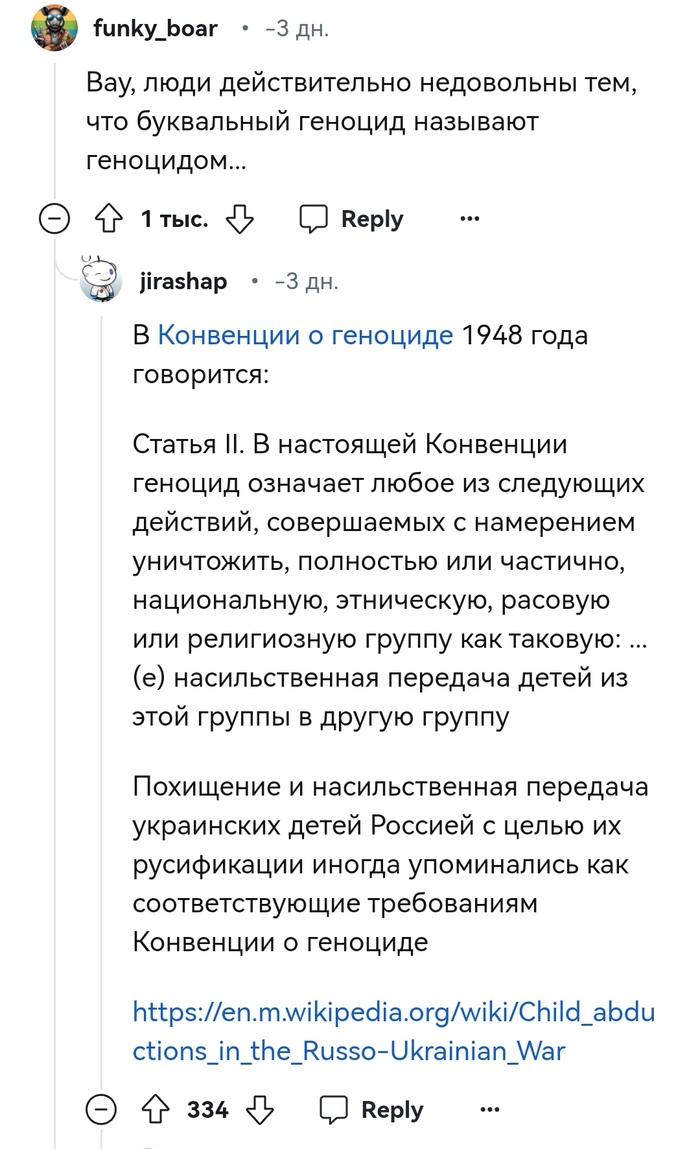The height and width of the screenshot is (1149, 700).
Task: Downvote jirashap's comment
Action: 260,1110
